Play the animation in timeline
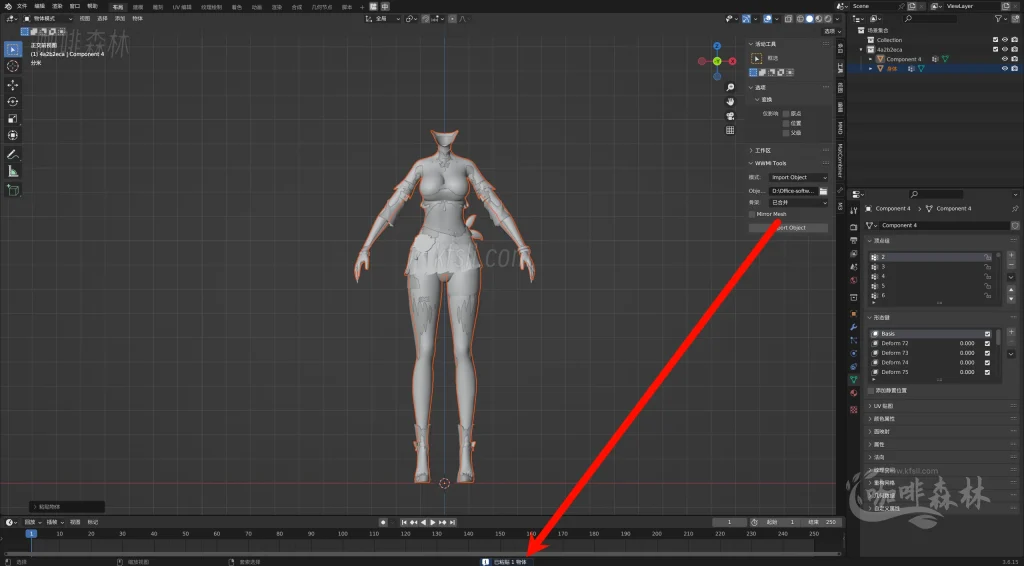The width and height of the screenshot is (1024, 566). click(432, 522)
